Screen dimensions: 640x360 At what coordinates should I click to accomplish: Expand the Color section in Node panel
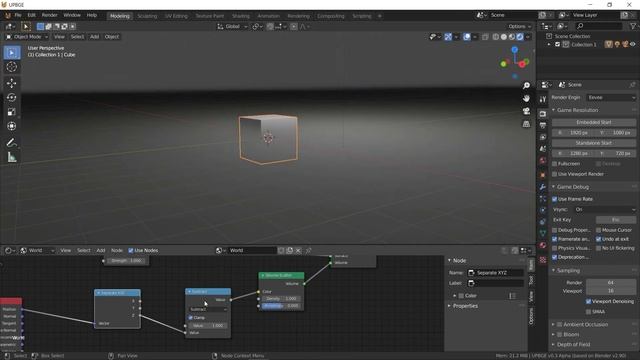(x=455, y=296)
